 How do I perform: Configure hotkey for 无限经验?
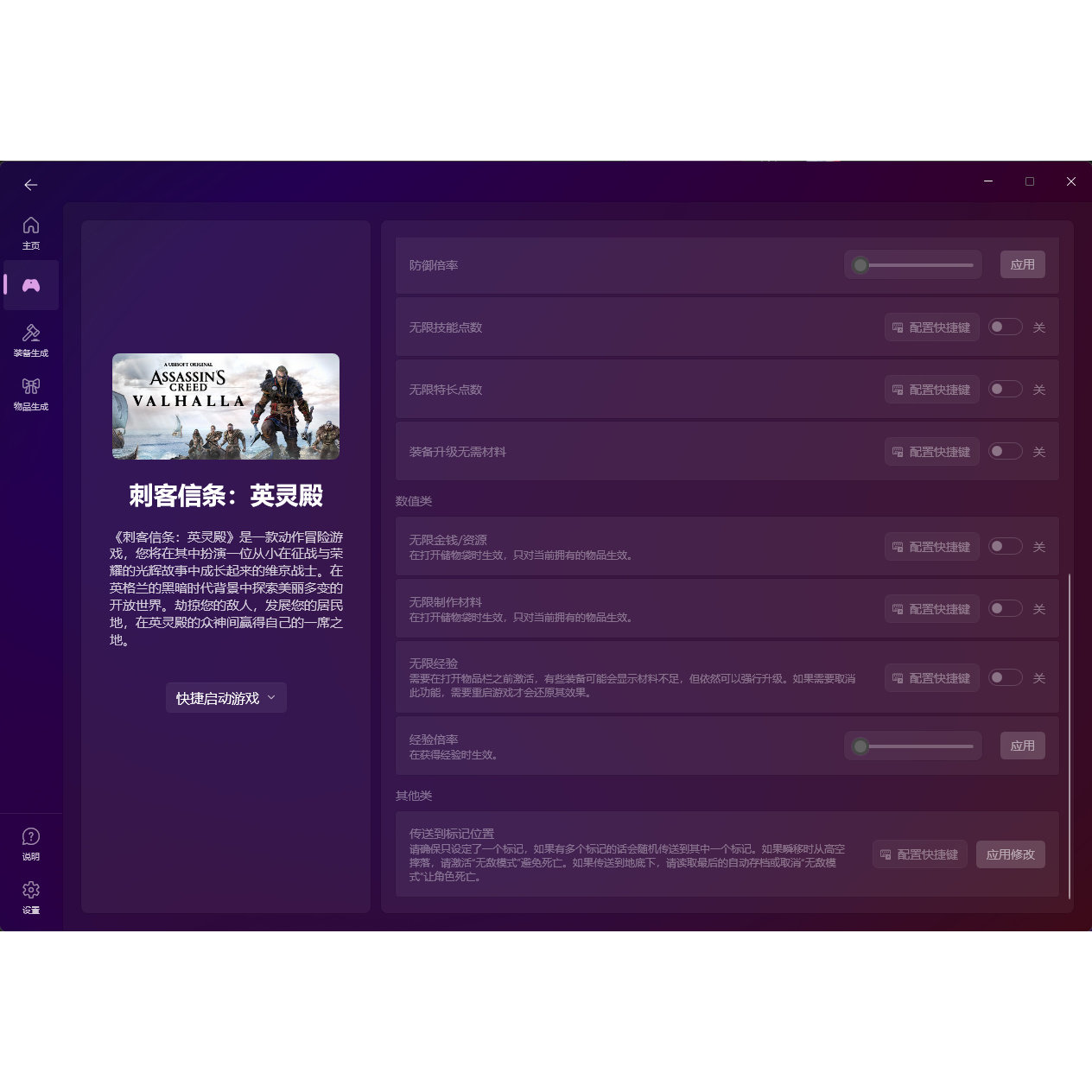931,678
